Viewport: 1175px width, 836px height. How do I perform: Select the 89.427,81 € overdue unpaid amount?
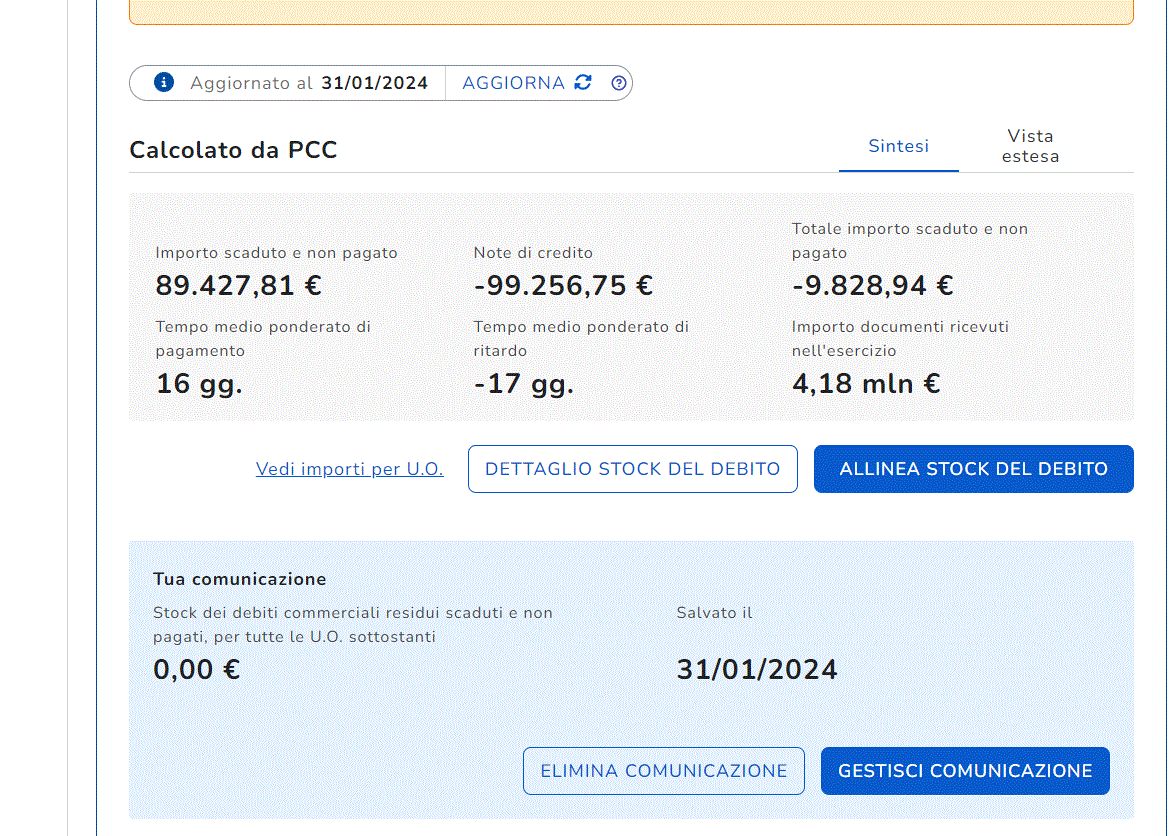pos(238,286)
